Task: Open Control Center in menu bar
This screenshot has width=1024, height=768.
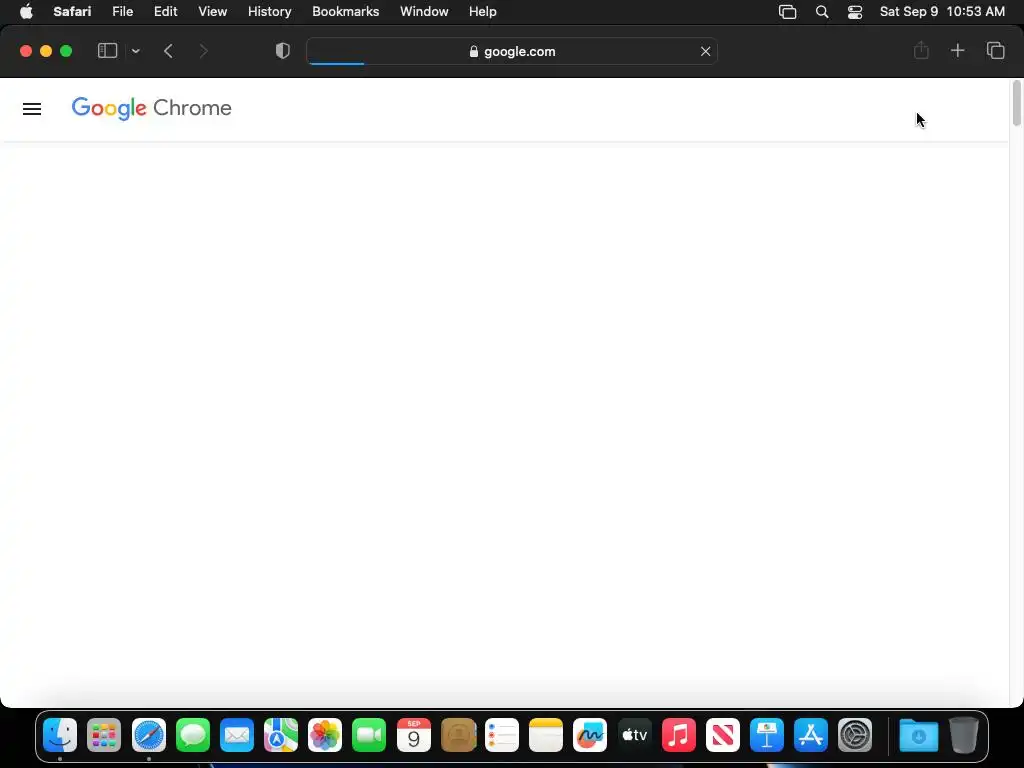Action: coord(855,12)
